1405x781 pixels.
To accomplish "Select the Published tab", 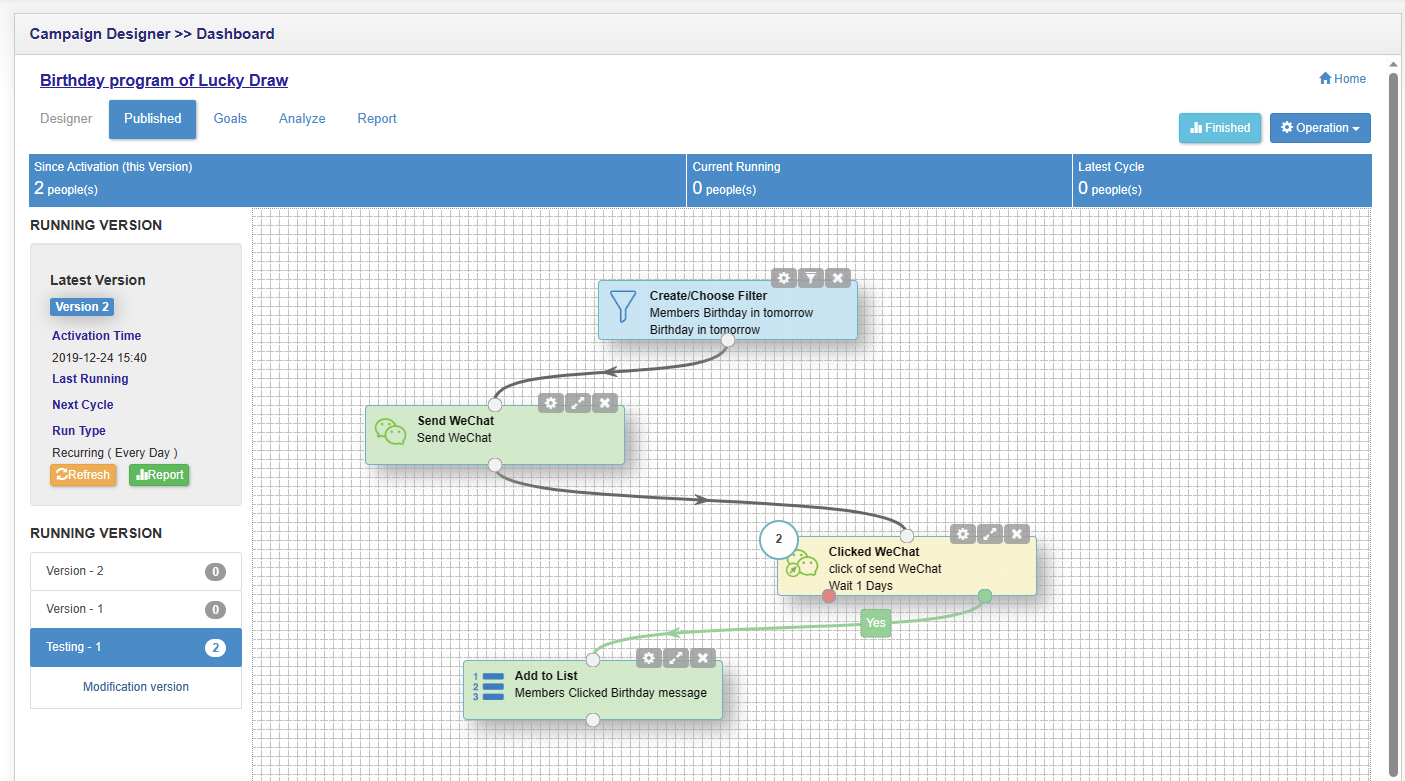I will [153, 119].
